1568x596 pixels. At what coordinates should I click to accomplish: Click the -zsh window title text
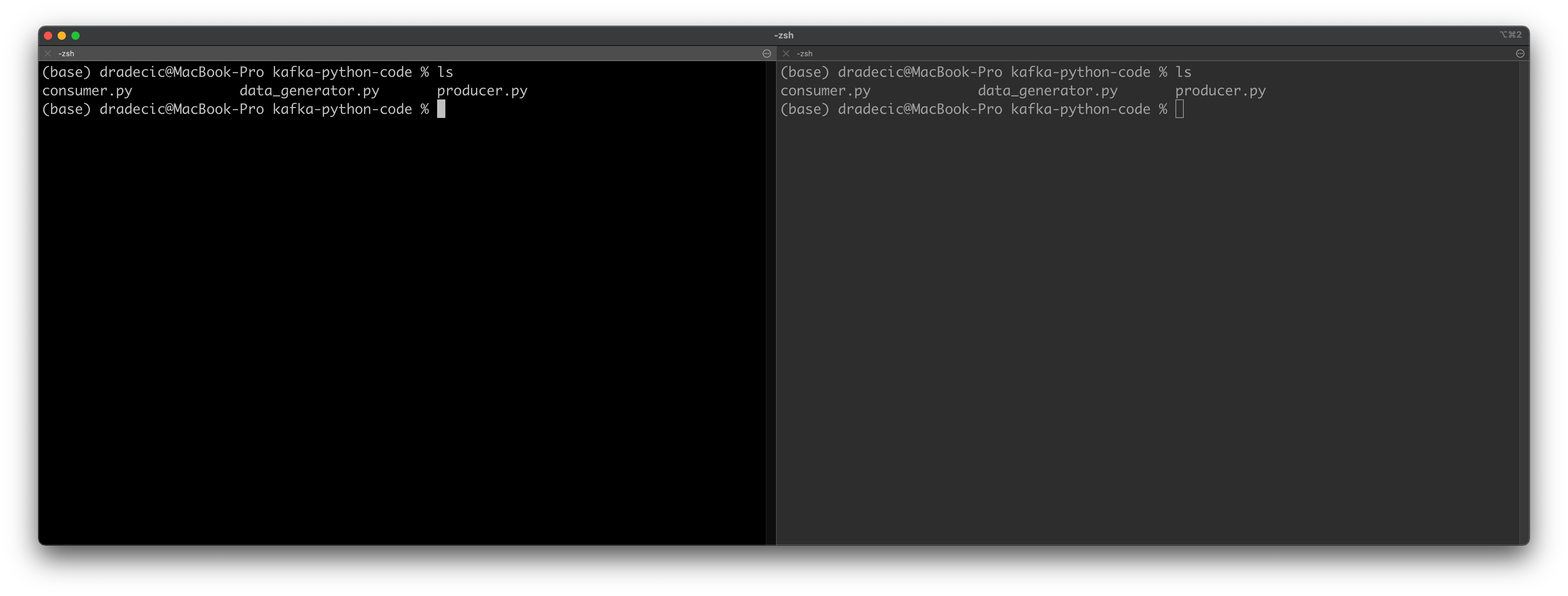tap(784, 35)
